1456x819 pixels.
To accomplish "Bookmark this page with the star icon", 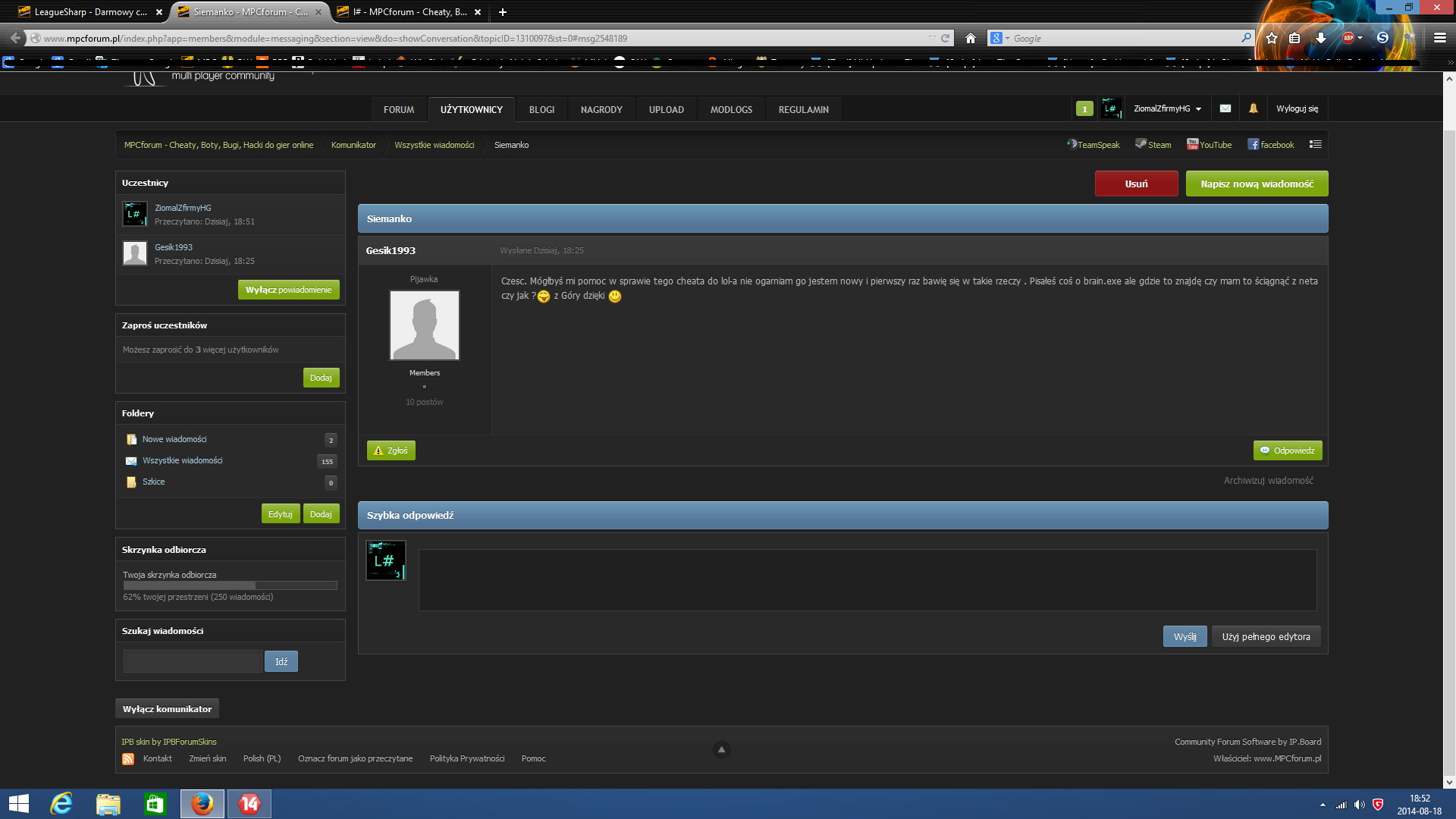I will coord(1272,38).
